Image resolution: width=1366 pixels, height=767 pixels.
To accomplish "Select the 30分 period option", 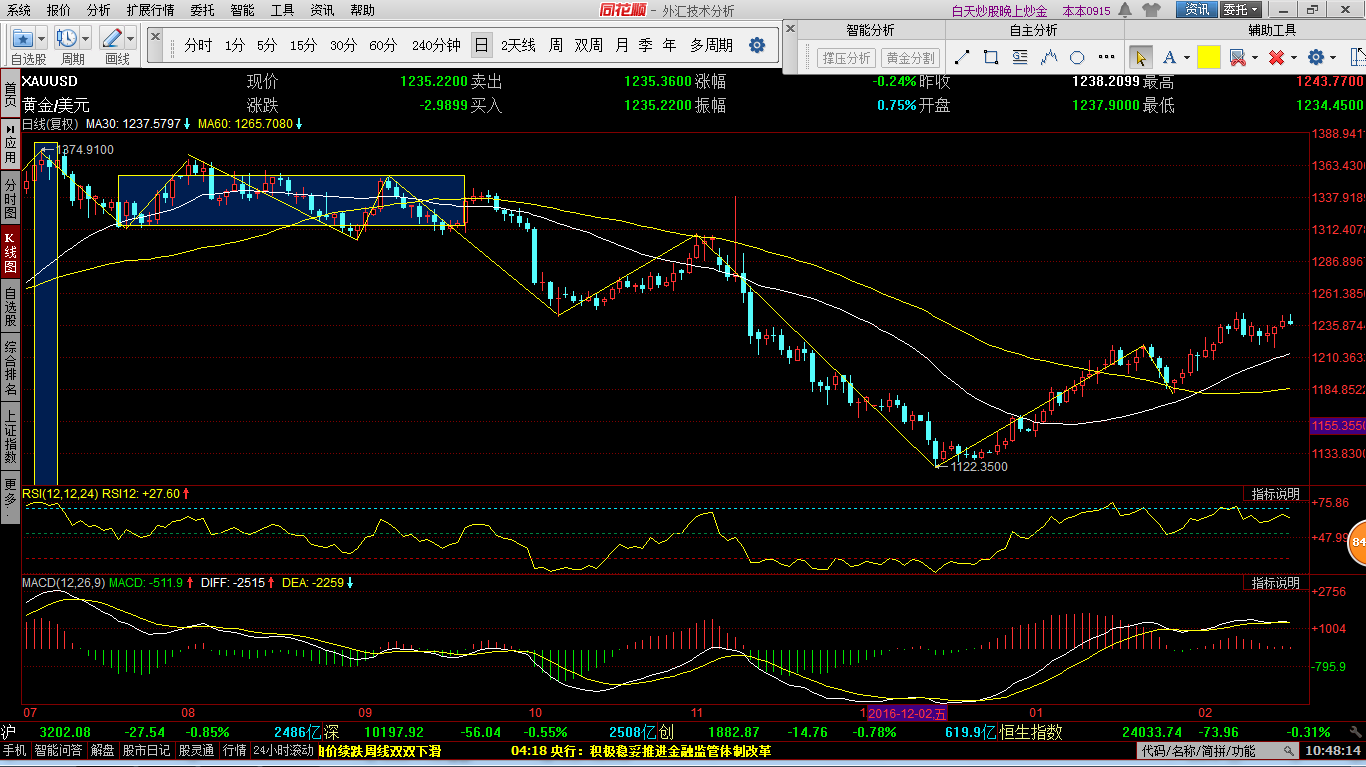I will click(x=343, y=46).
